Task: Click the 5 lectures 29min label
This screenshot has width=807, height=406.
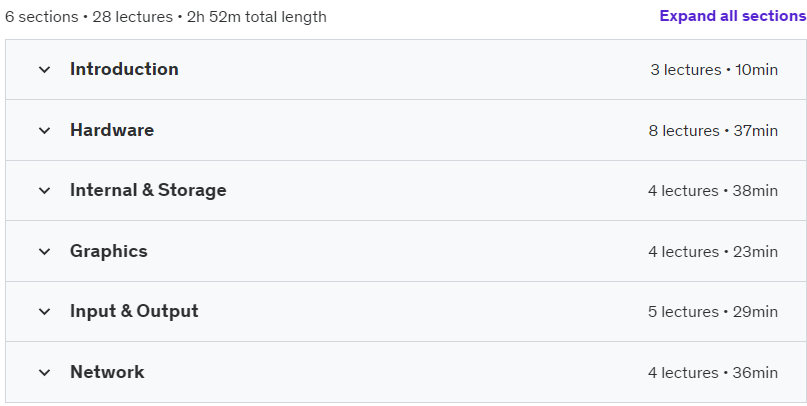Action: pyautogui.click(x=713, y=311)
